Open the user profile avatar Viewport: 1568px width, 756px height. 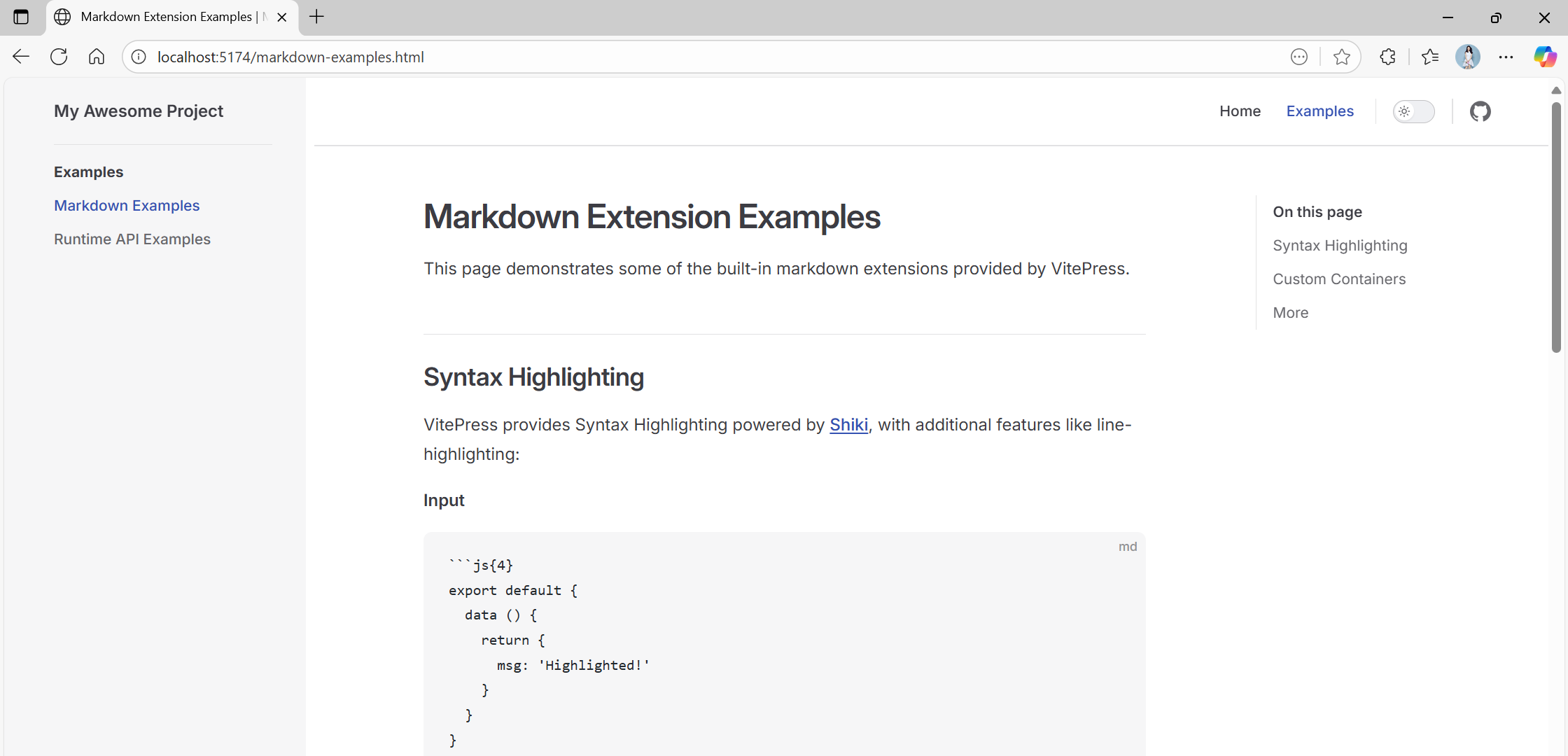pyautogui.click(x=1467, y=57)
